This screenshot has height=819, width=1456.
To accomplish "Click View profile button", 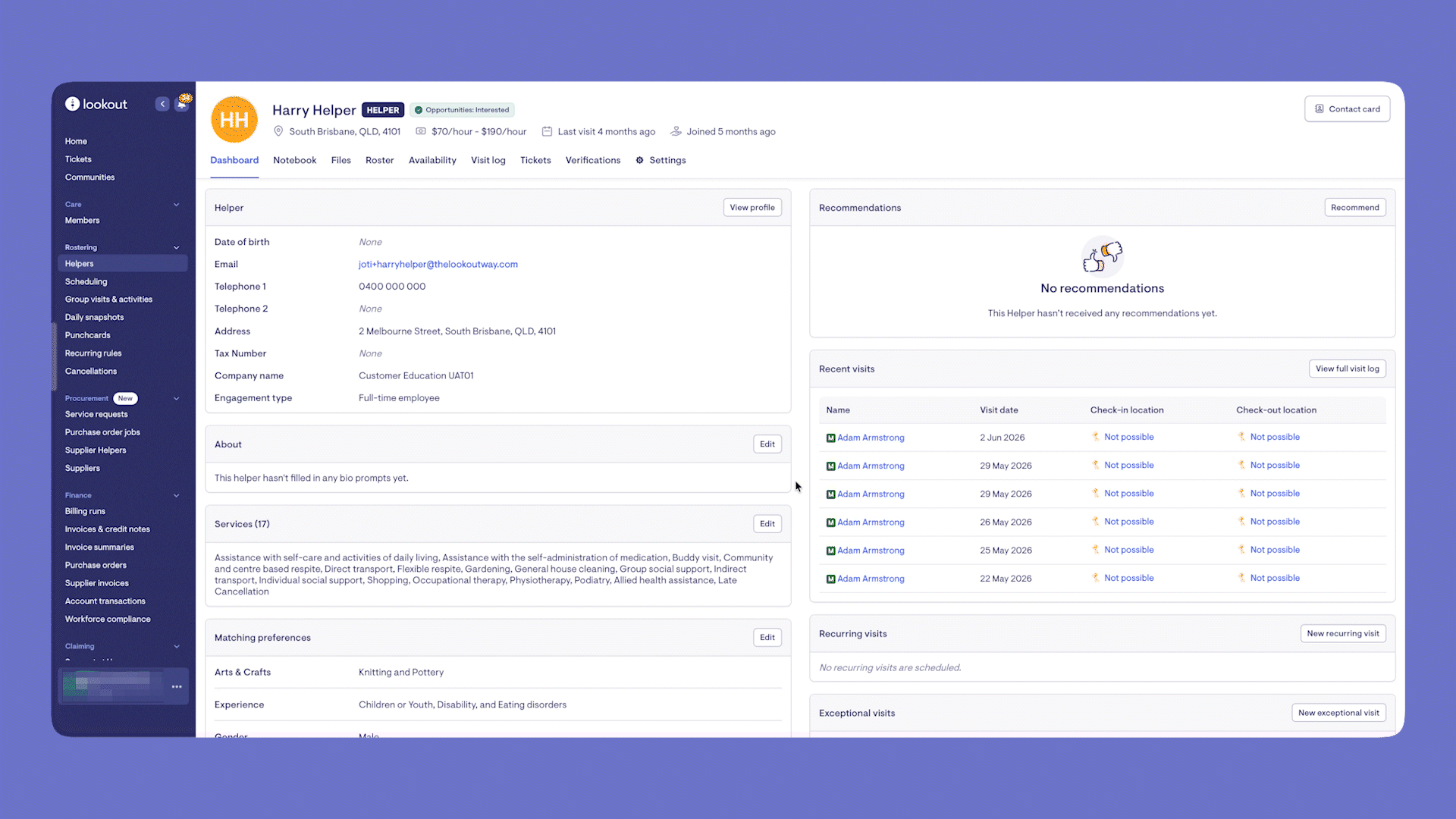I will tap(752, 208).
